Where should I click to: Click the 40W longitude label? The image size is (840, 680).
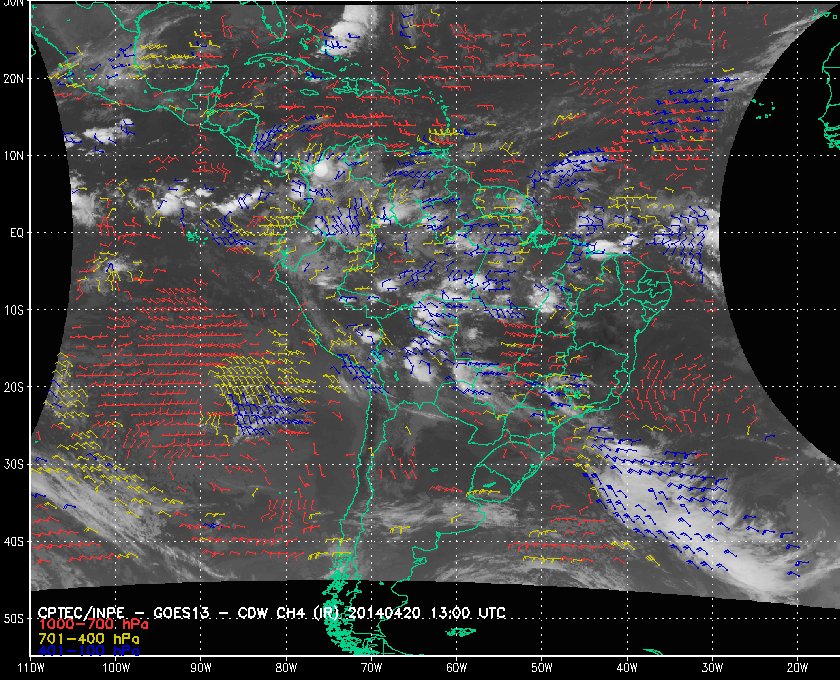pyautogui.click(x=627, y=668)
